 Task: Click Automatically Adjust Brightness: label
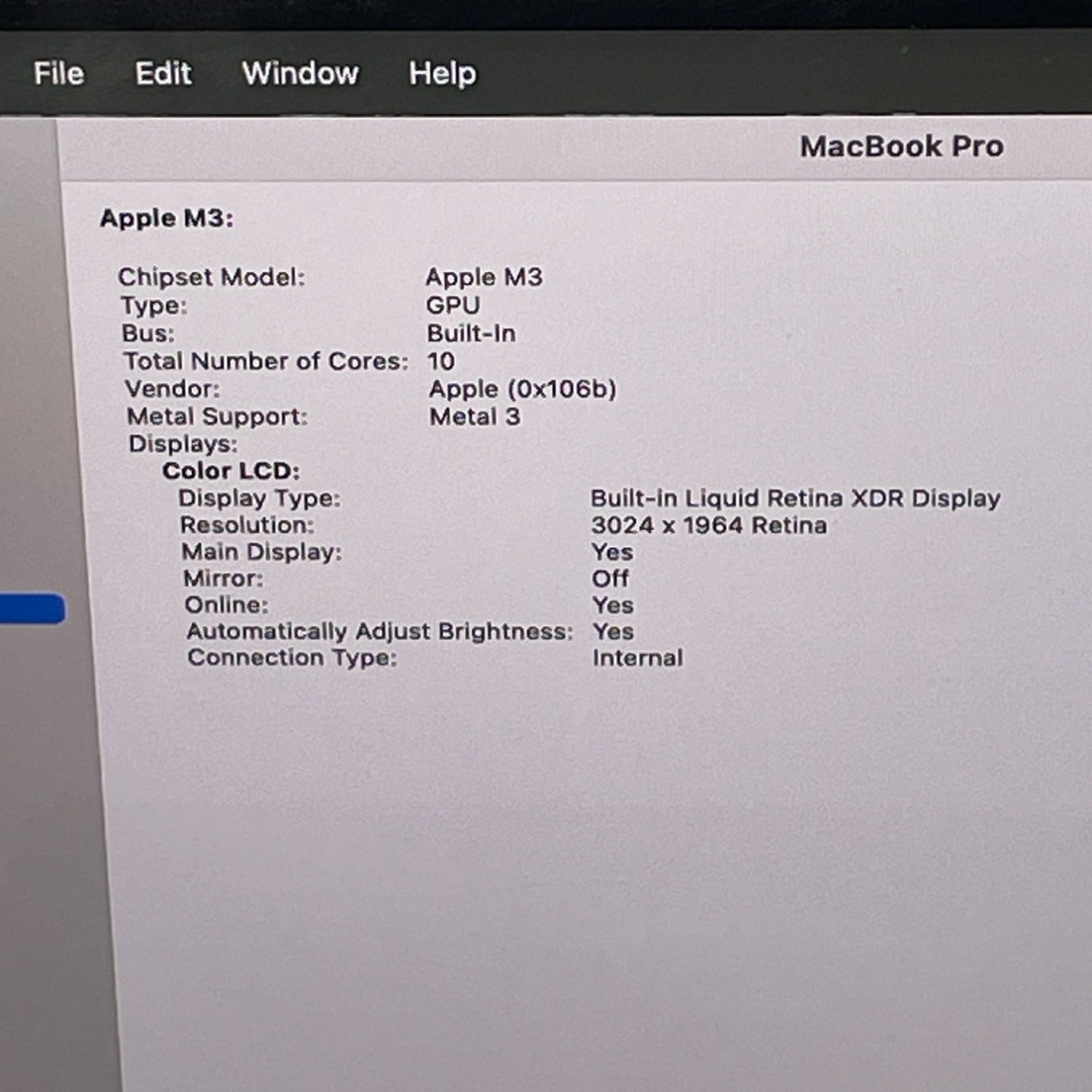pyautogui.click(x=379, y=632)
